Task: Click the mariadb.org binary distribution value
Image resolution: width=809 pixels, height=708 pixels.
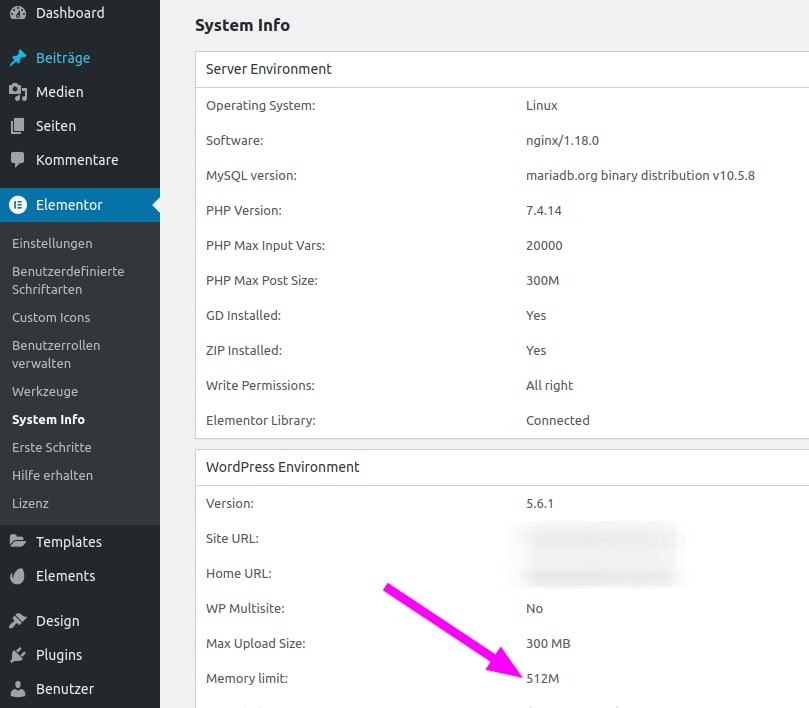Action: (x=640, y=175)
